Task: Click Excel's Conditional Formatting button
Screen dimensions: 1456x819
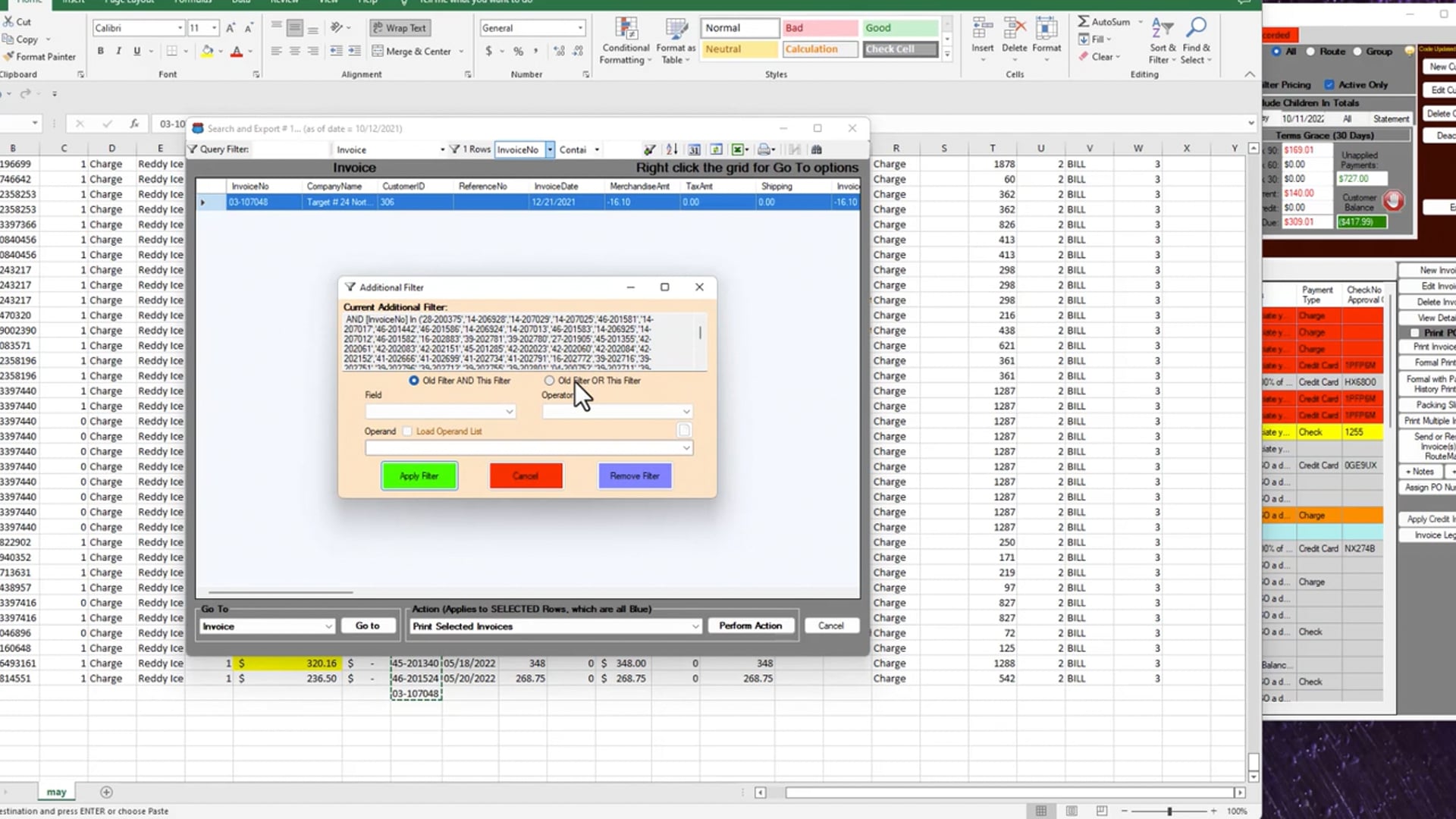Action: [626, 40]
